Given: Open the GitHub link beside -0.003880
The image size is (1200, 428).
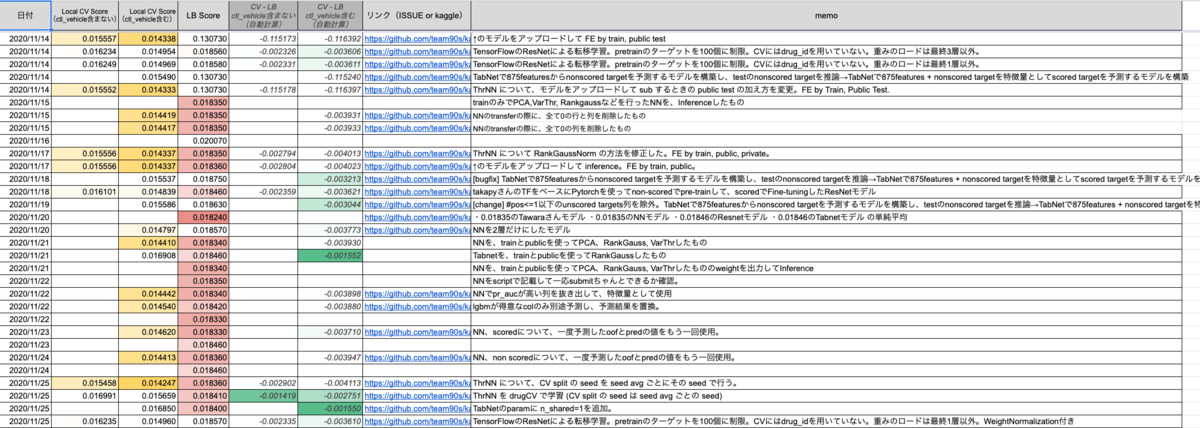Looking at the screenshot, I should (415, 306).
